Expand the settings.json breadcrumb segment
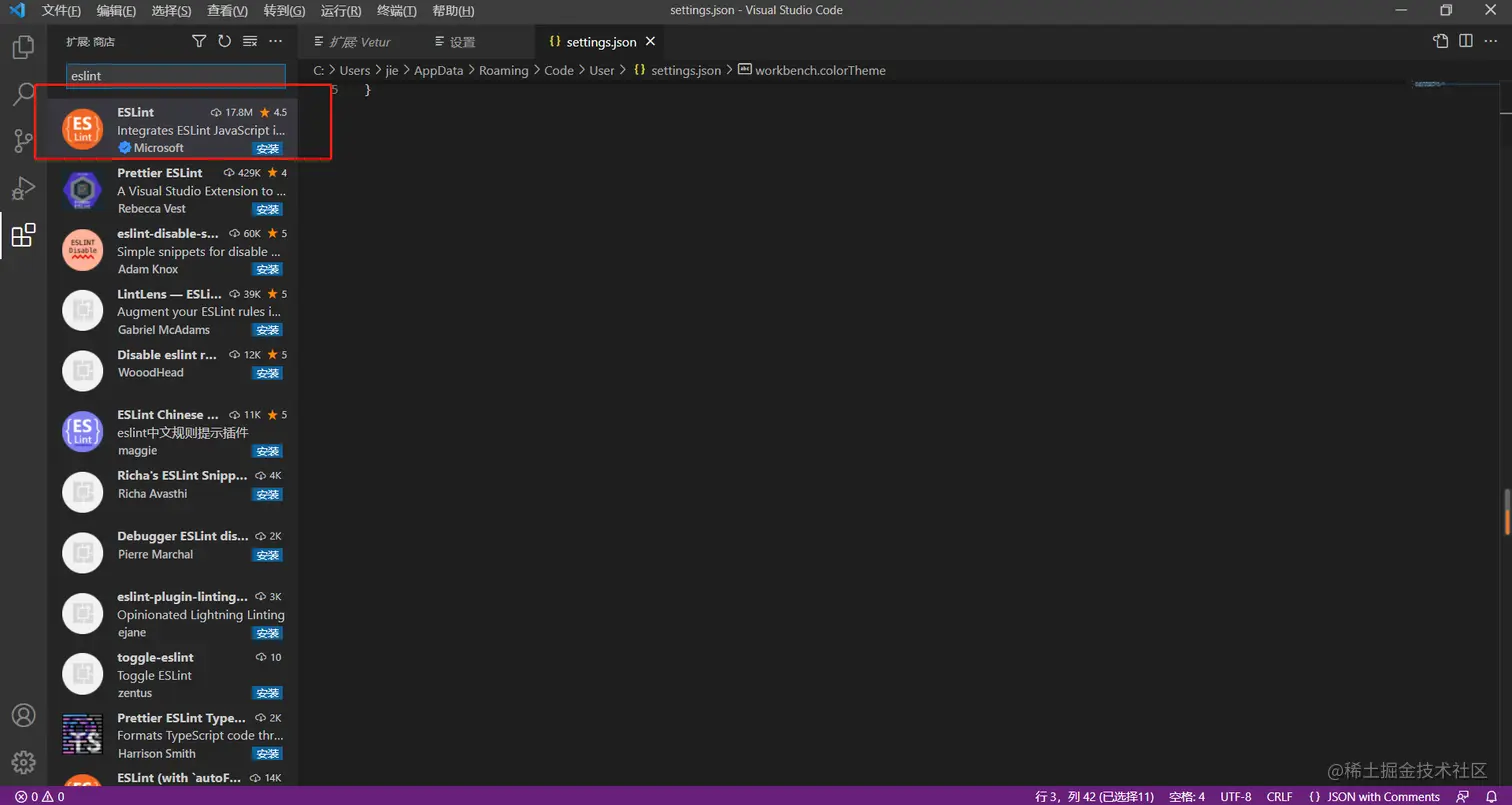Image resolution: width=1512 pixels, height=805 pixels. [677, 71]
